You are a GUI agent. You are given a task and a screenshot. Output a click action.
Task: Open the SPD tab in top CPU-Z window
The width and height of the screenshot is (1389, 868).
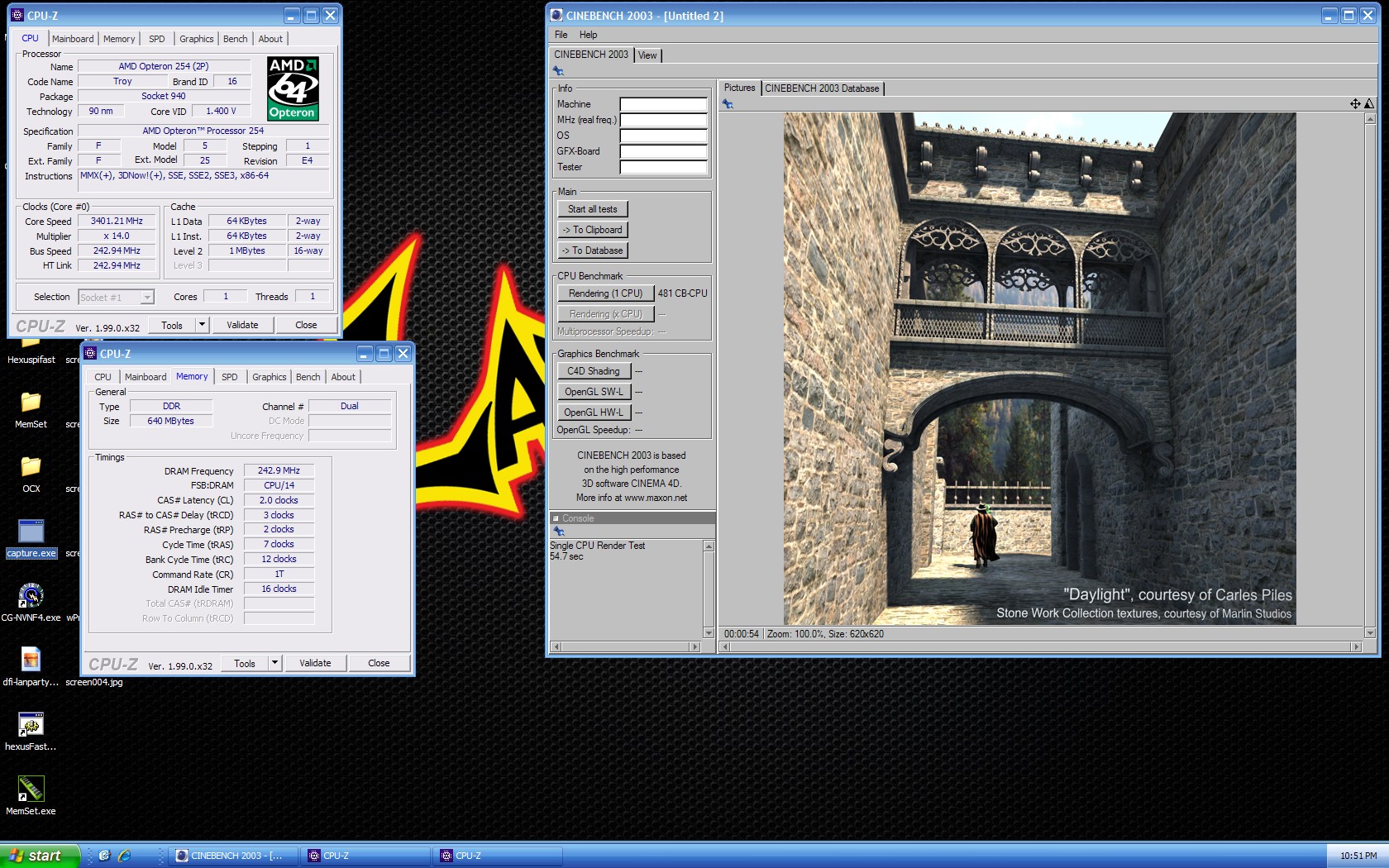coord(157,39)
